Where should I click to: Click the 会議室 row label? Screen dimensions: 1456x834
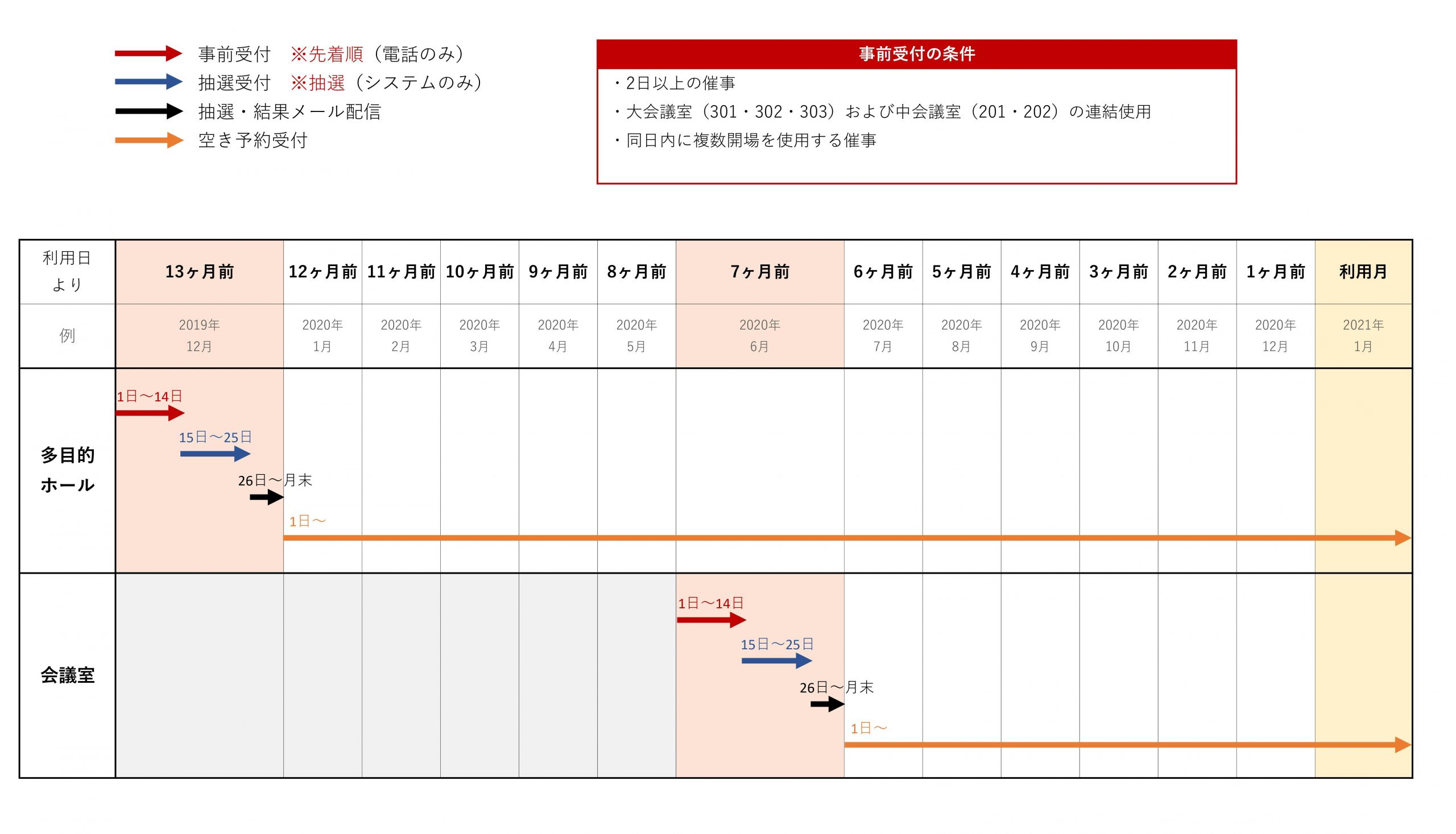pos(68,675)
